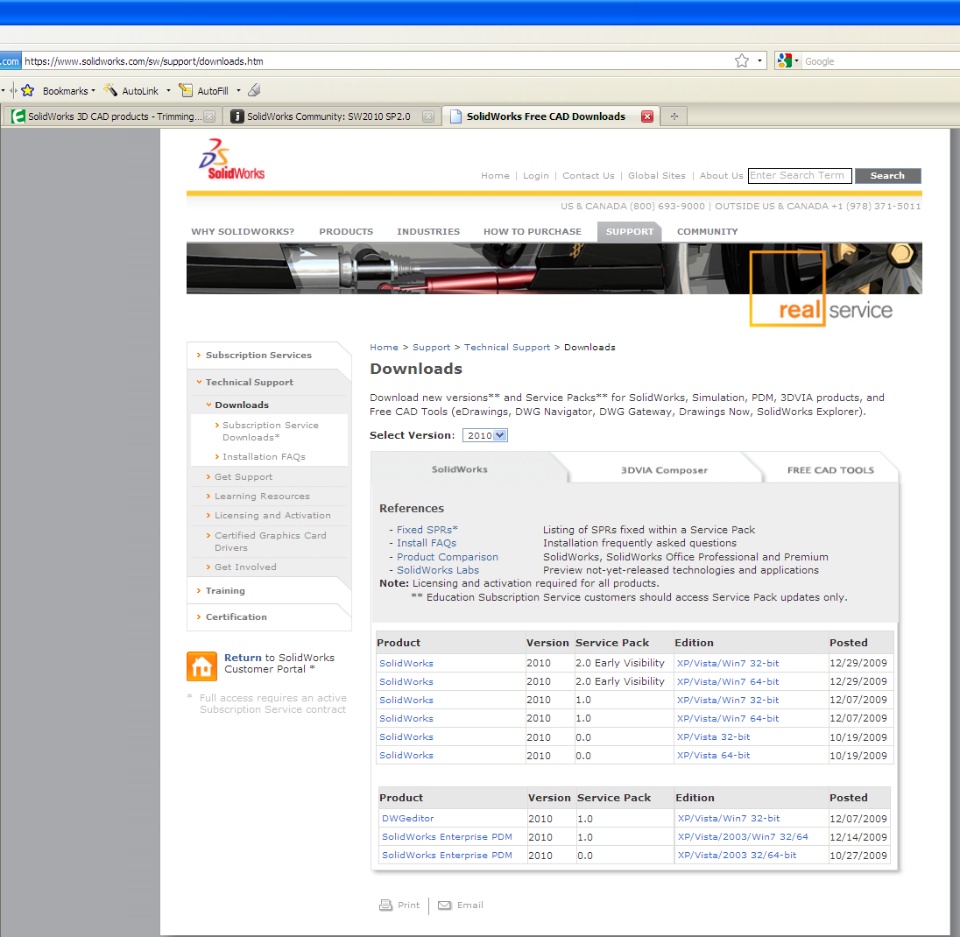This screenshot has height=937, width=960.
Task: Download SolidWorks 2.0 Early Visibility 64-bit edition
Action: [x=728, y=682]
